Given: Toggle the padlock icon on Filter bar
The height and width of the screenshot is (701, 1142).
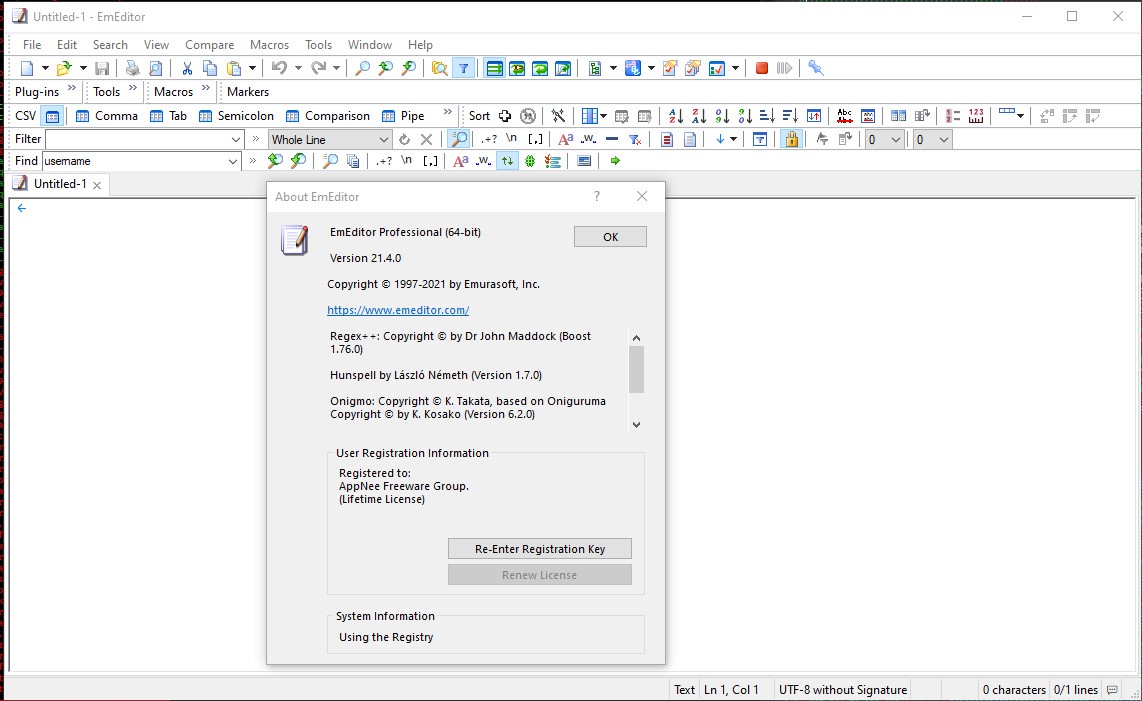Looking at the screenshot, I should [x=791, y=139].
